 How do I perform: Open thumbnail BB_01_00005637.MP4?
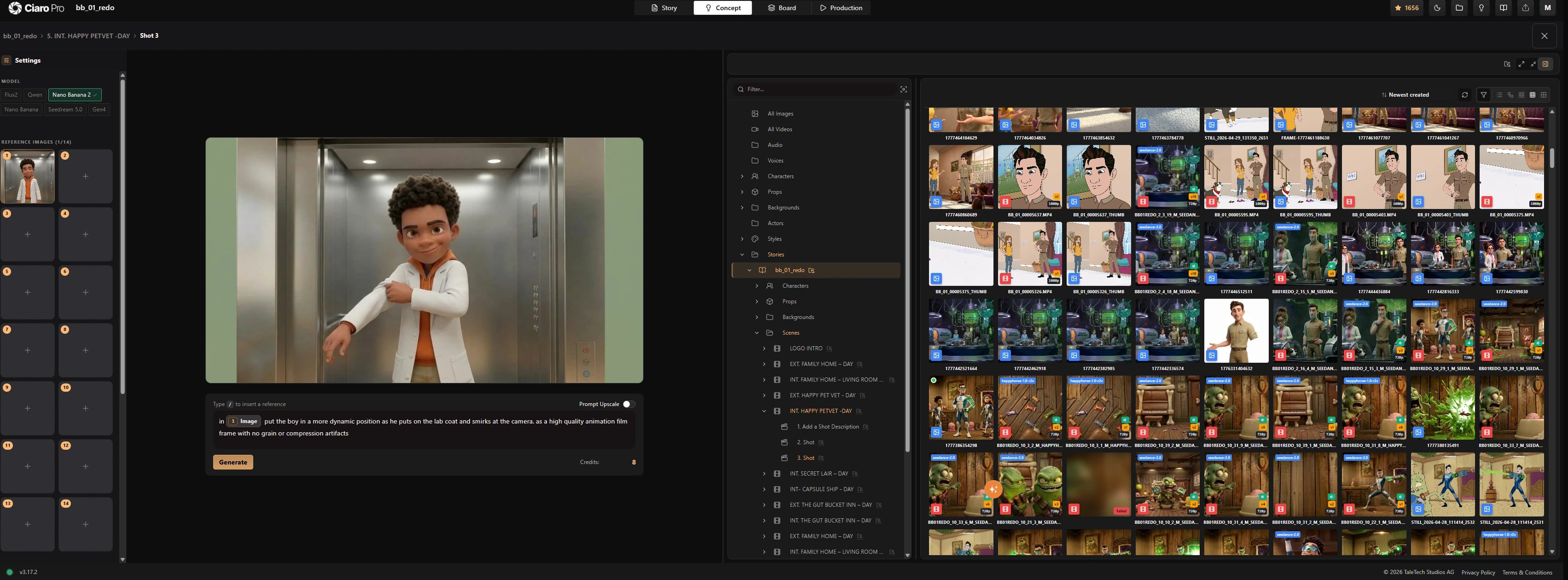pos(1029,177)
